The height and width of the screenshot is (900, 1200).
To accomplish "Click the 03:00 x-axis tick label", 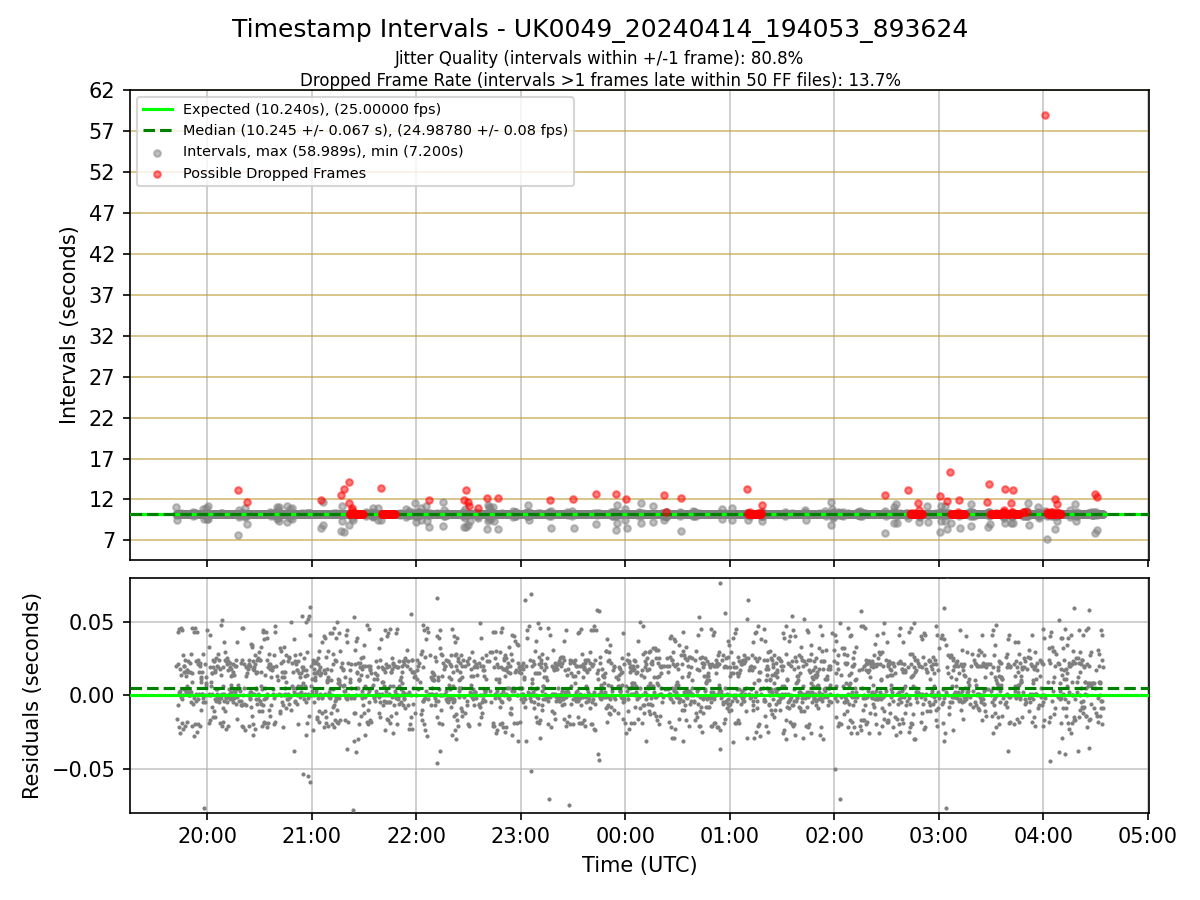I will coord(939,836).
